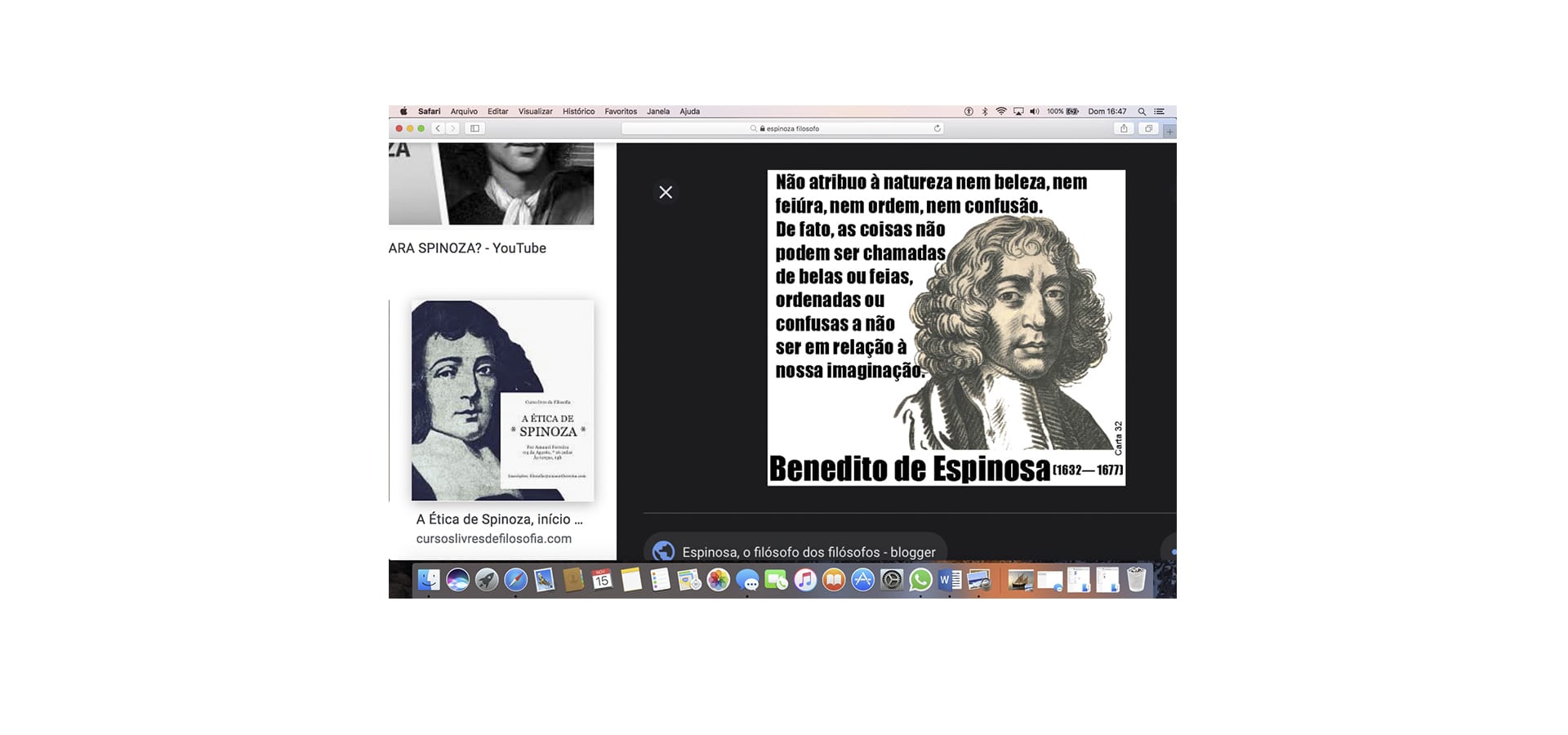
Task: Open the Preview app in Dock
Action: 978,580
